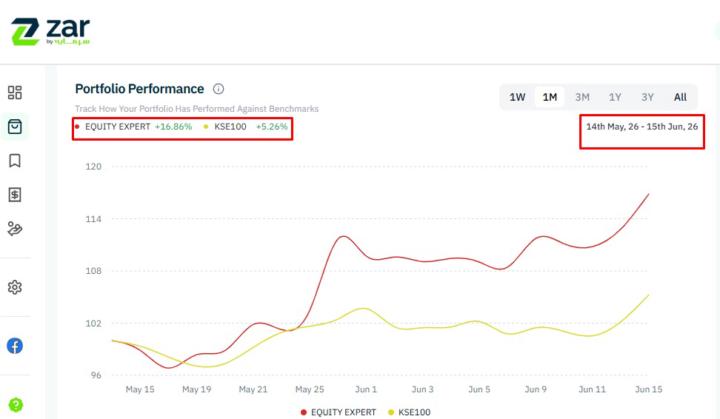Open the settings gear icon
720x419 pixels.
[15, 287]
